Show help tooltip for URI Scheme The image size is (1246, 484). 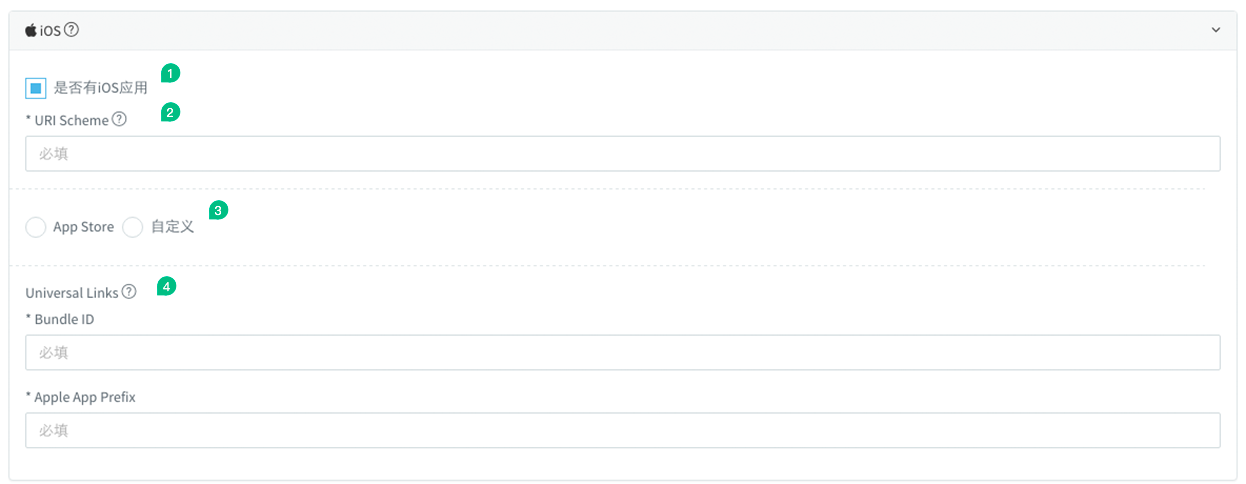pyautogui.click(x=119, y=120)
